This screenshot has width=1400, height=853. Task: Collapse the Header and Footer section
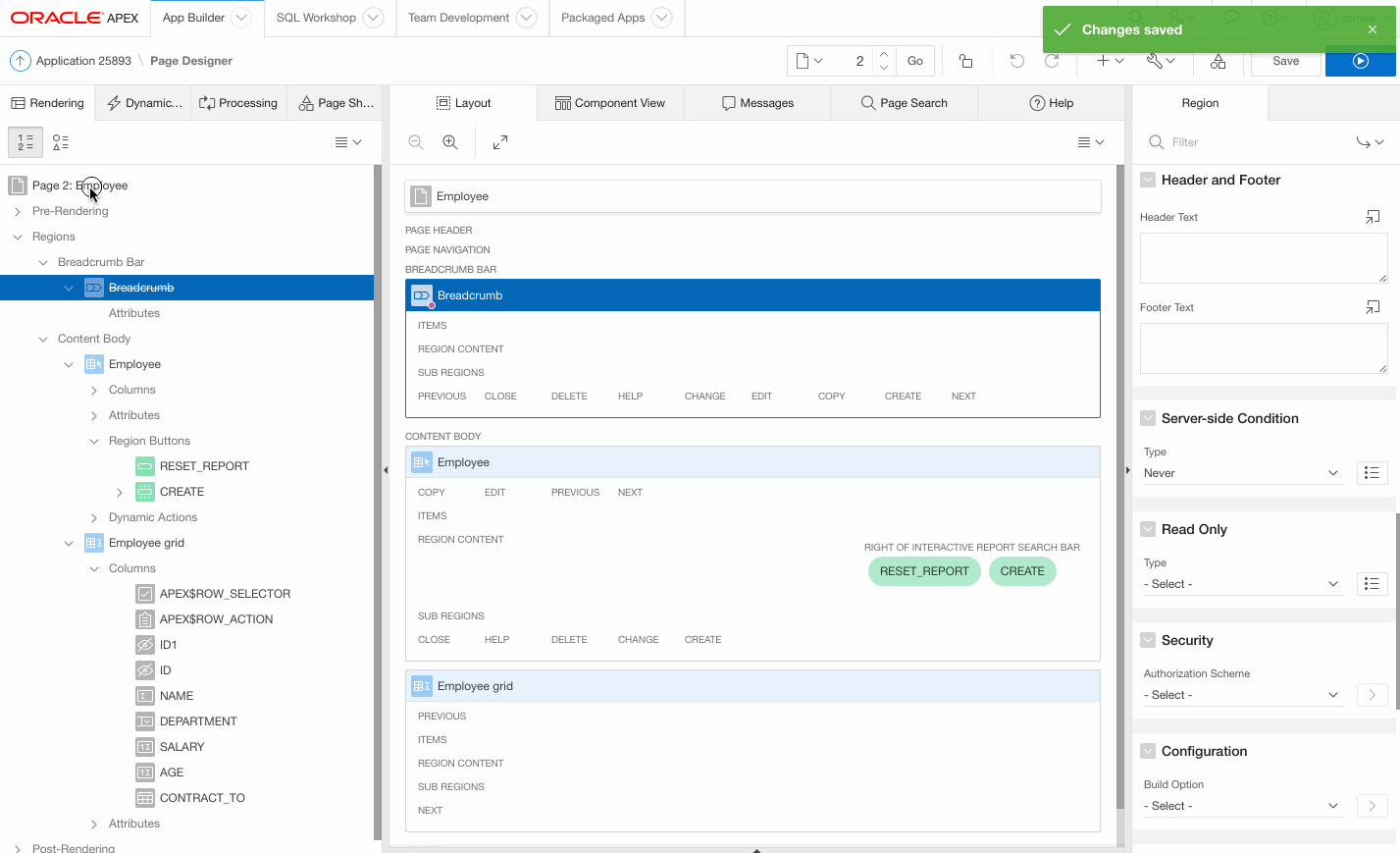(x=1148, y=180)
